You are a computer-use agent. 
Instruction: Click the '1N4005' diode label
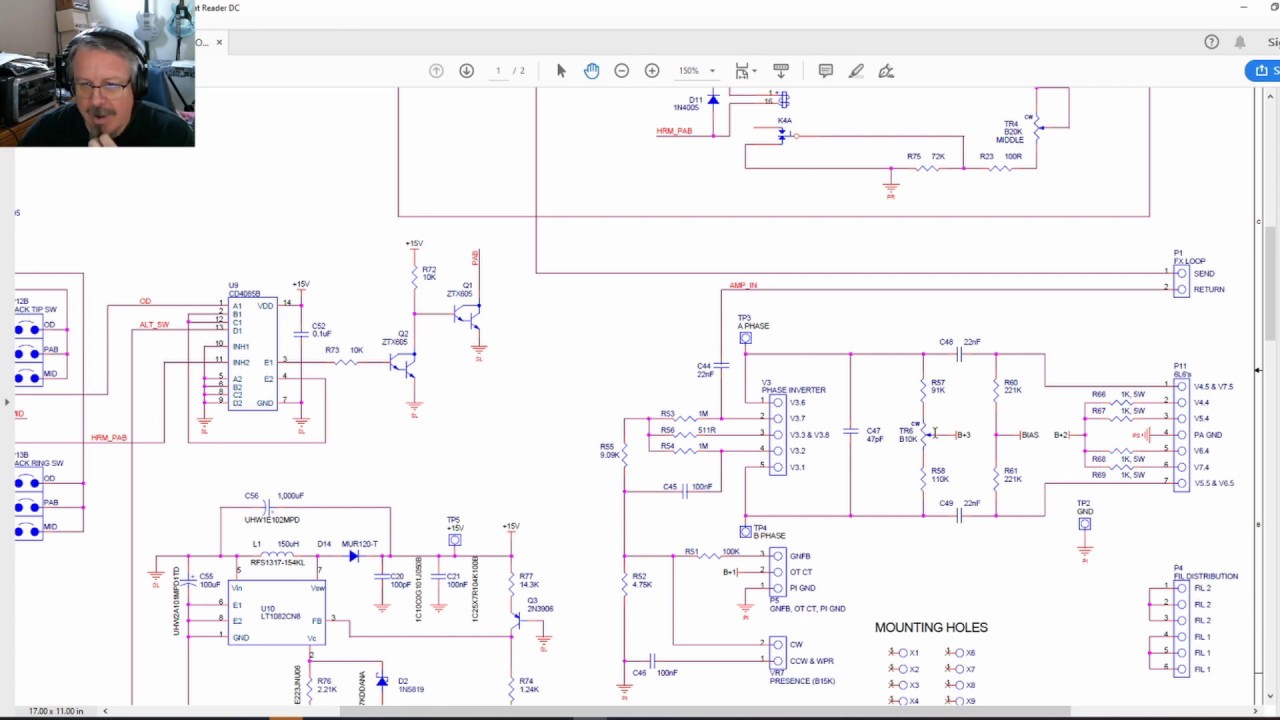pos(687,107)
